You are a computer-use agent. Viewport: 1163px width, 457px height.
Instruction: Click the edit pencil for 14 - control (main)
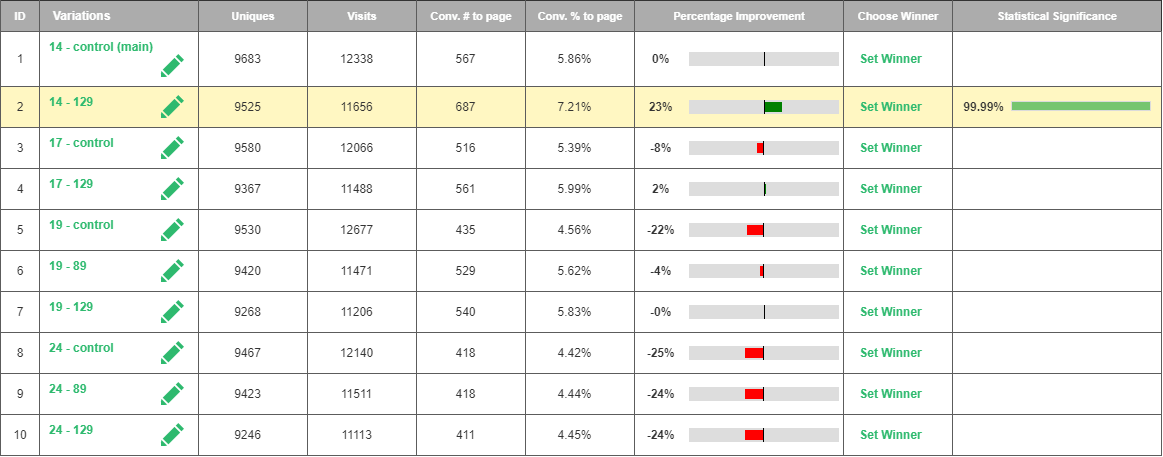coord(172,66)
